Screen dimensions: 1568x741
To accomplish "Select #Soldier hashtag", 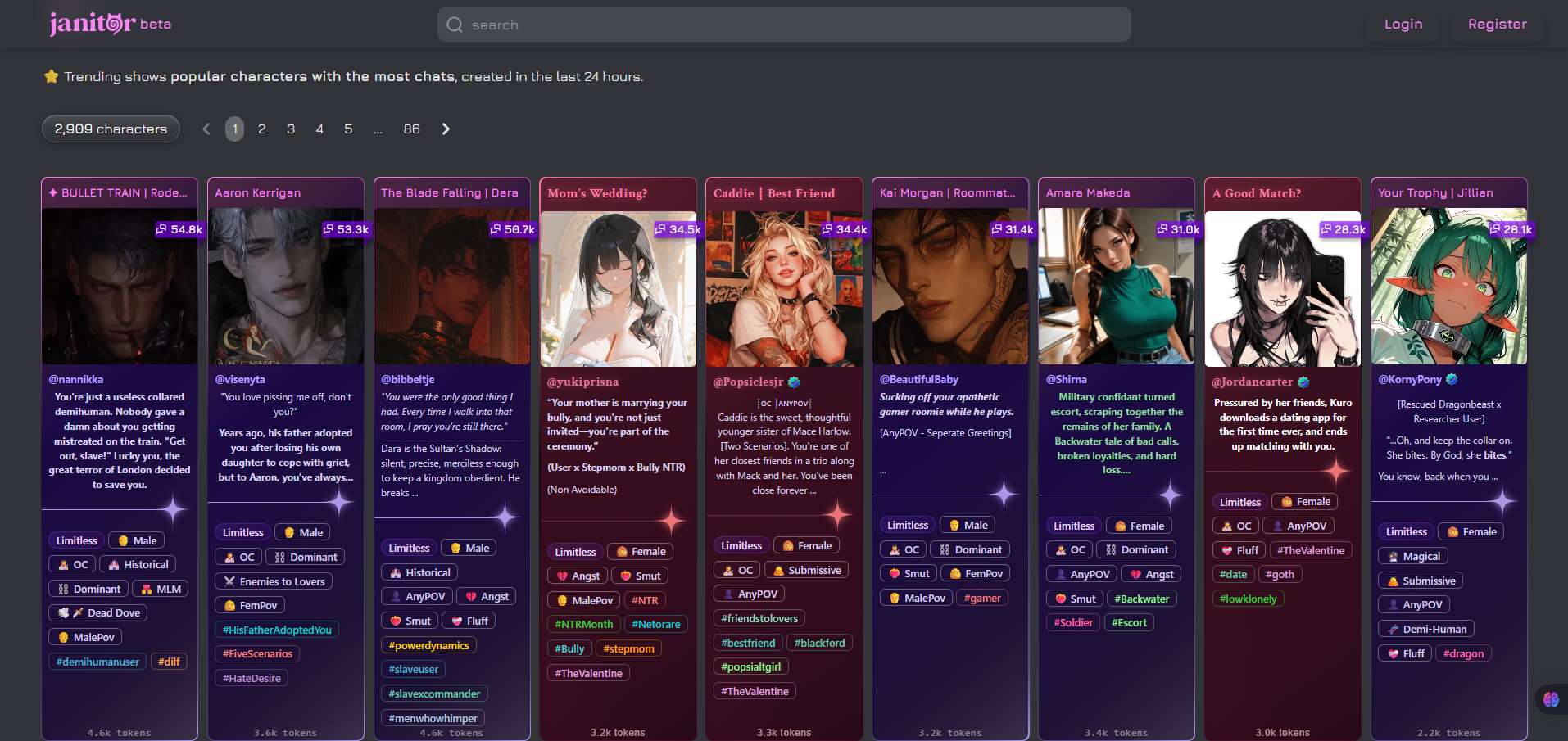I will (1072, 622).
